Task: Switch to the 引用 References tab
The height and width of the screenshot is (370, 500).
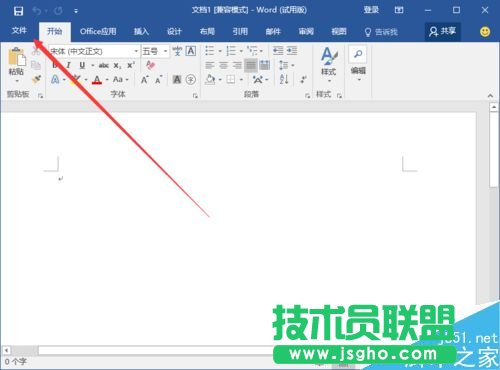Action: (240, 32)
